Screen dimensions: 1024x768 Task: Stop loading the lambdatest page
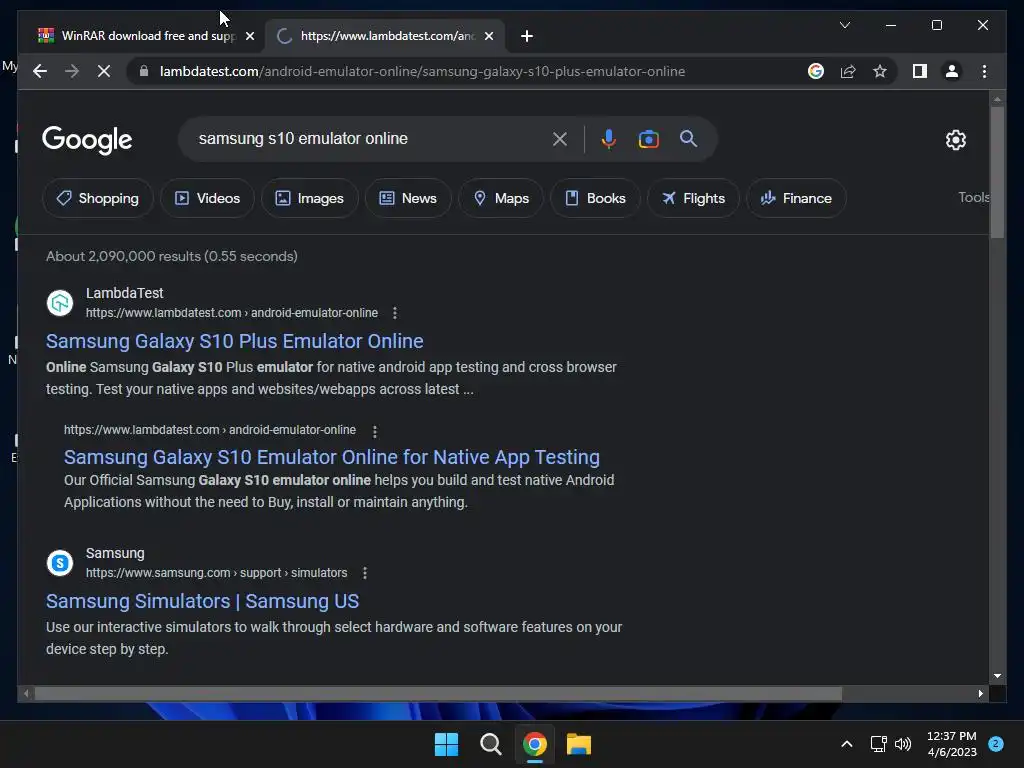tap(104, 71)
